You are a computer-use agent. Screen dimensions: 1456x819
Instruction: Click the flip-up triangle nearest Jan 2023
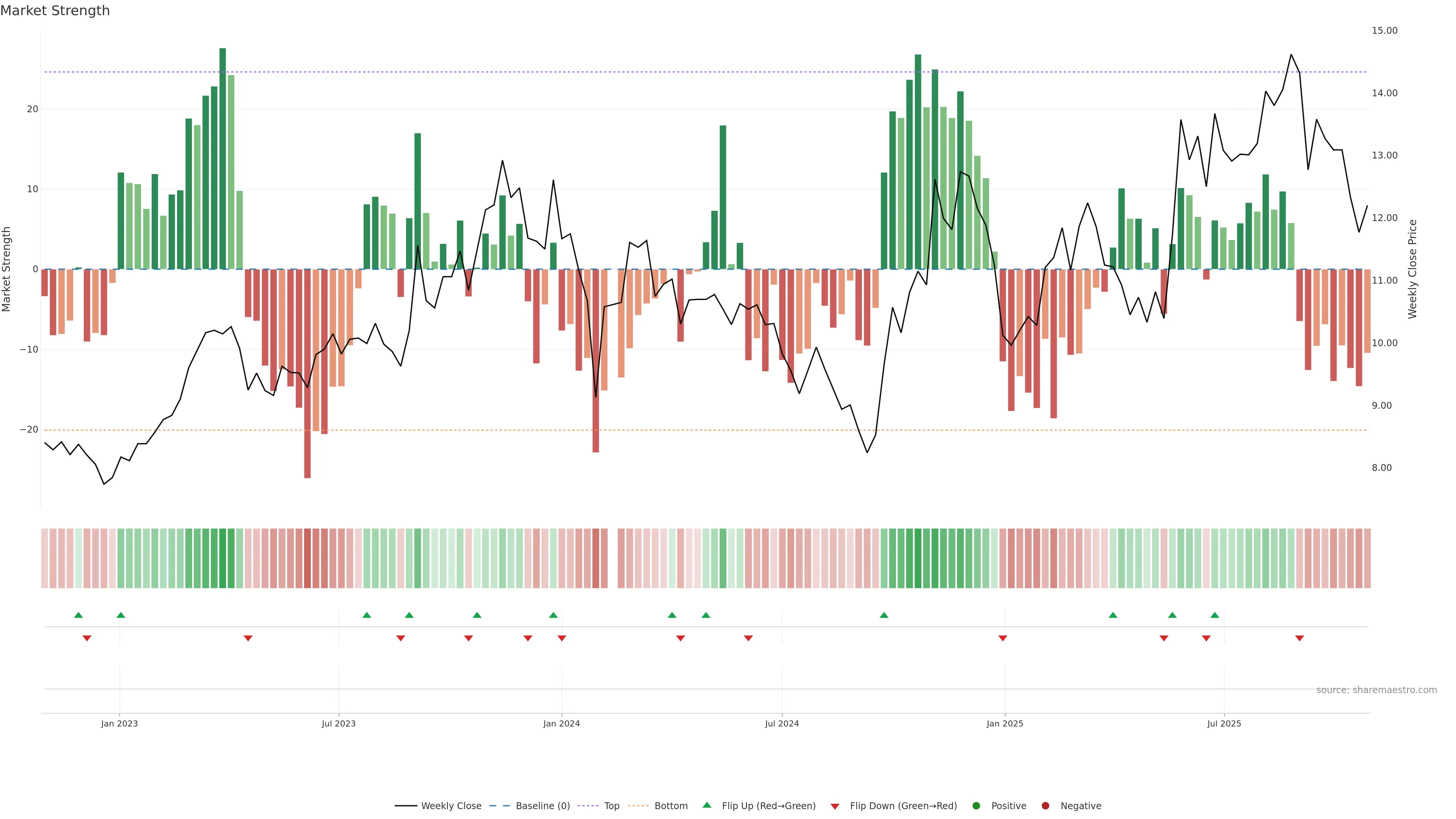point(121,615)
